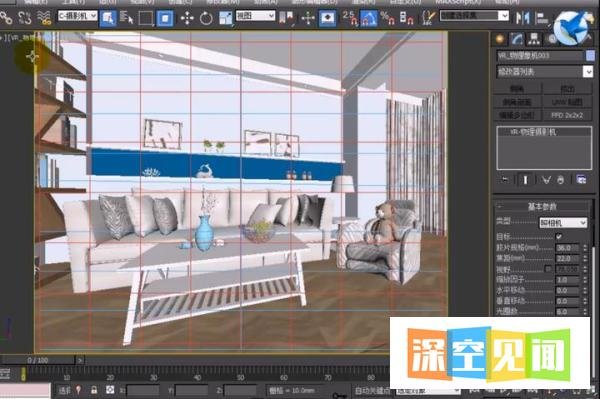Toggle Window/Crossing selection mode

165,18
